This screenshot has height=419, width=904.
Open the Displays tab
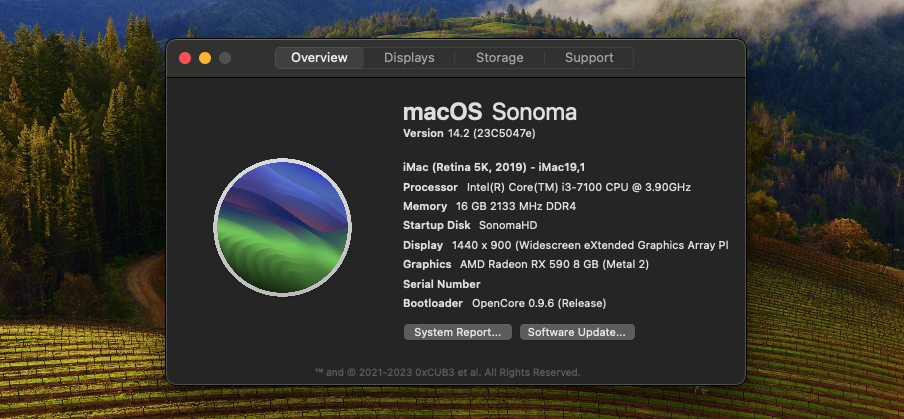[409, 58]
